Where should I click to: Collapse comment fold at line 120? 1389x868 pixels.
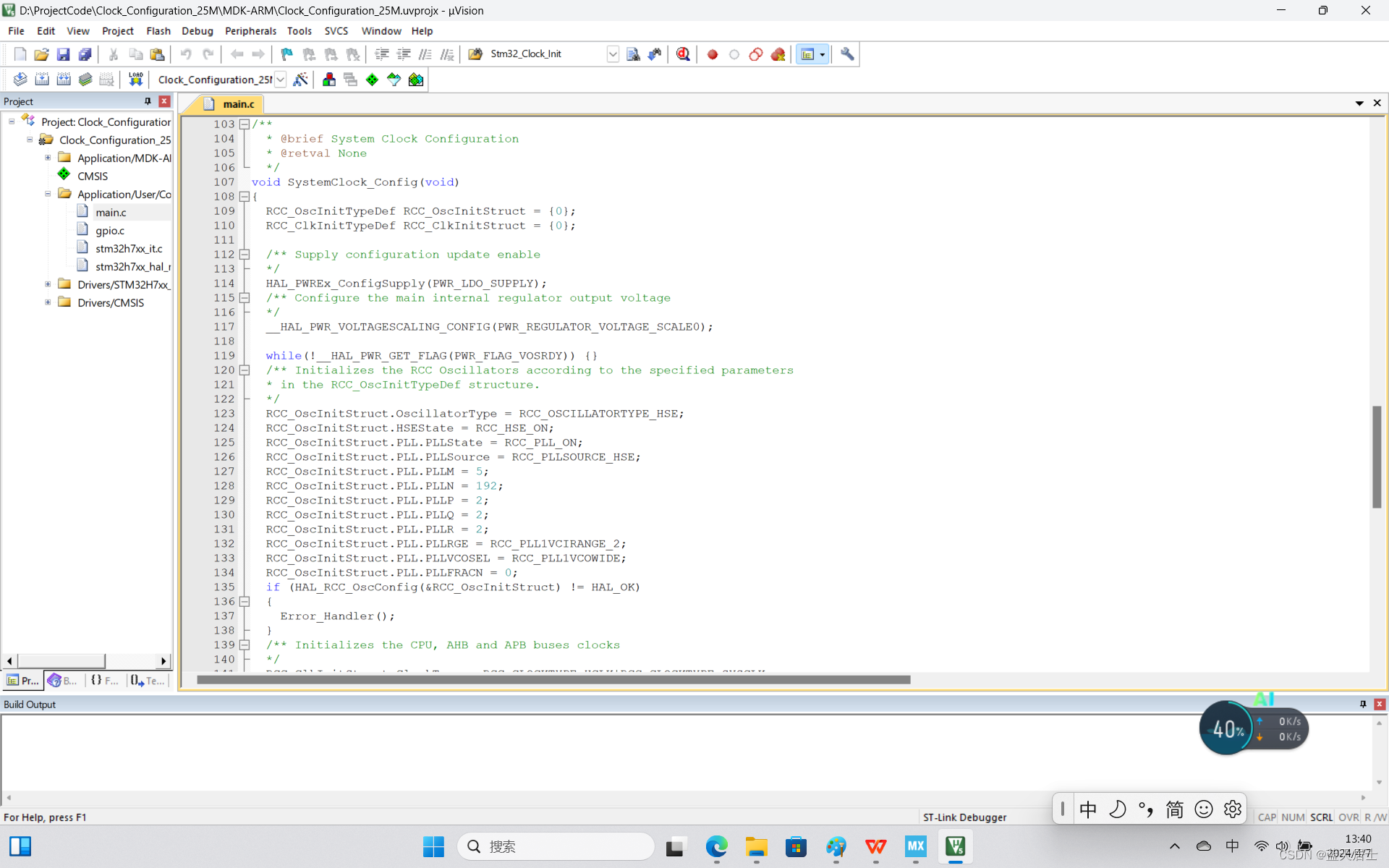pyautogui.click(x=245, y=370)
